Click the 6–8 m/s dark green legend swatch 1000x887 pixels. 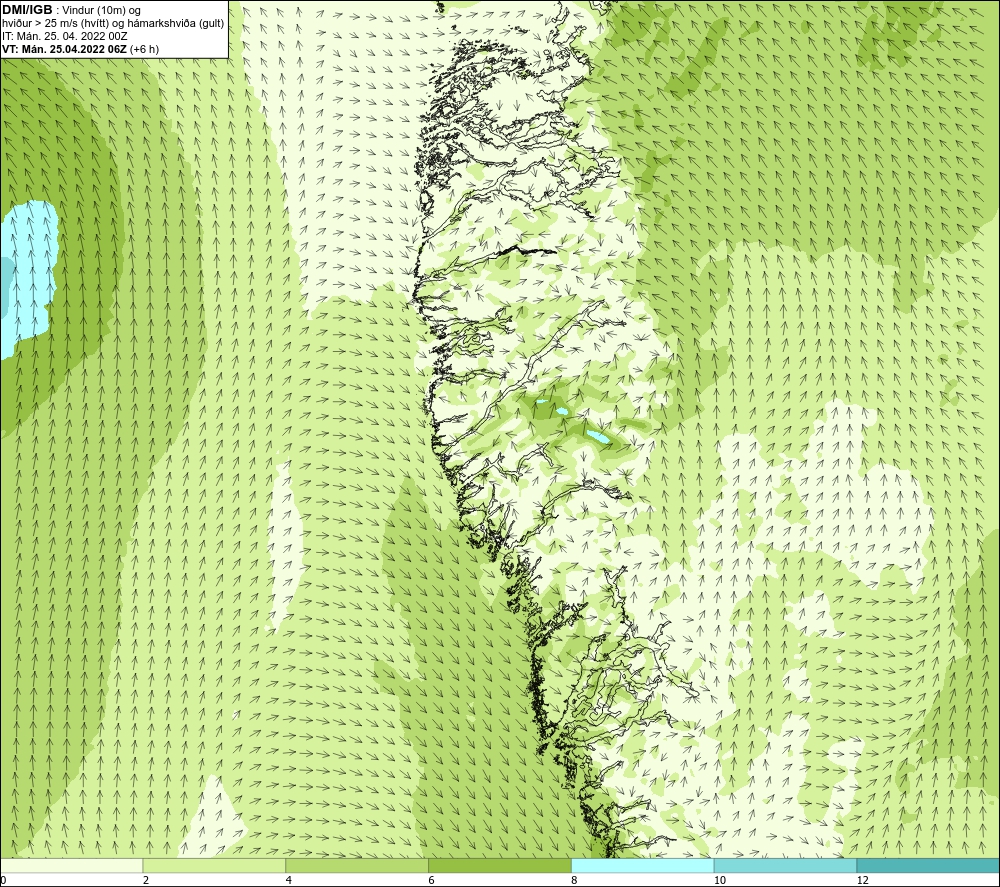(500, 865)
